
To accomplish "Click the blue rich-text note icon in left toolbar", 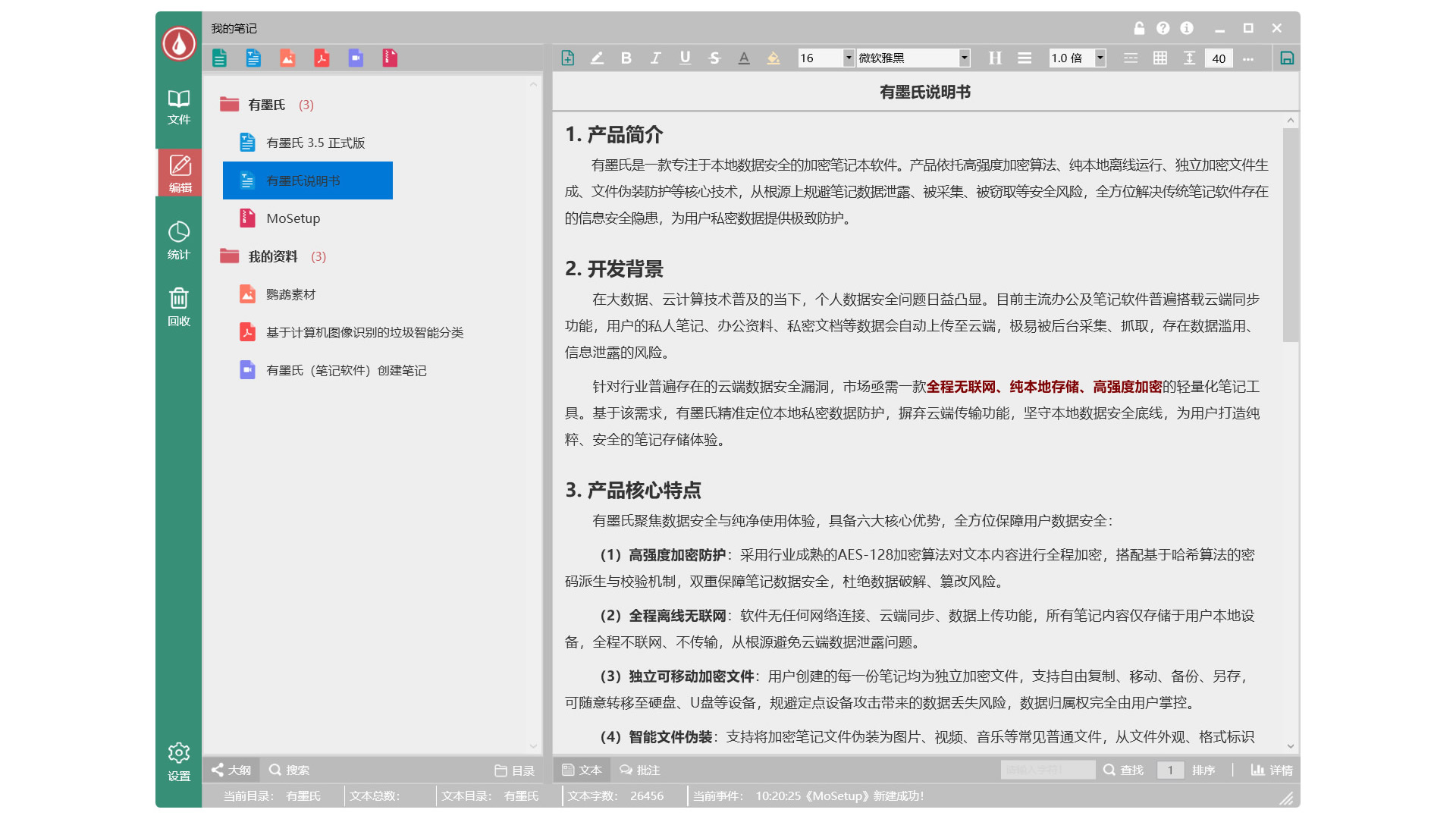I will tap(253, 58).
